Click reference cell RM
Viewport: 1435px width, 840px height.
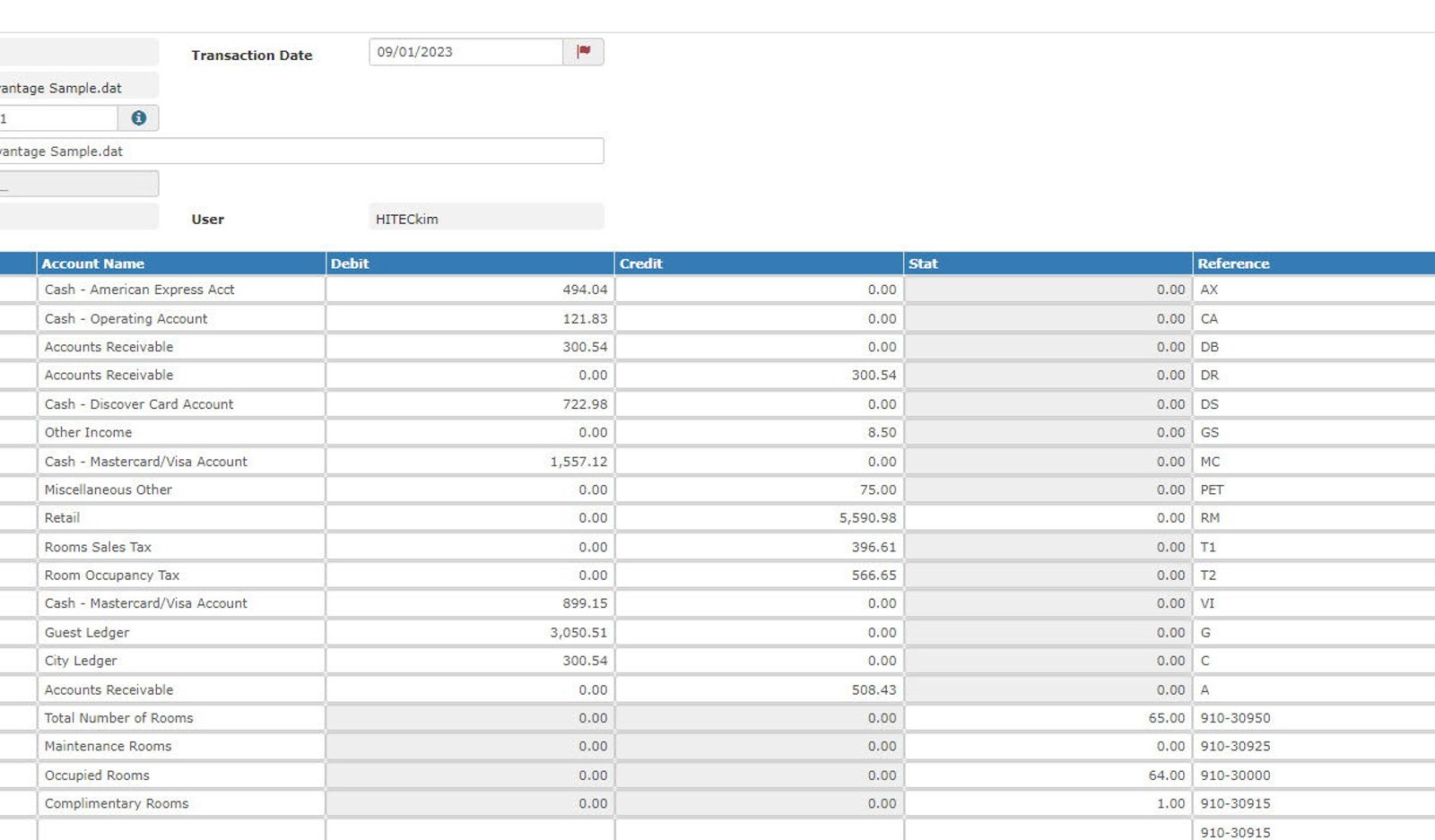point(1314,518)
